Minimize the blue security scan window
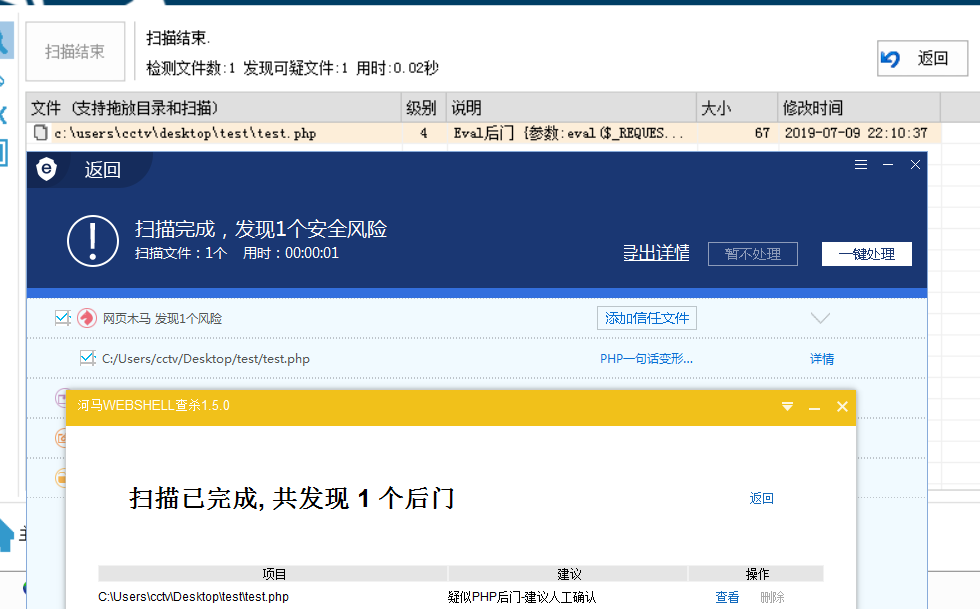This screenshot has height=609, width=980. 888,164
